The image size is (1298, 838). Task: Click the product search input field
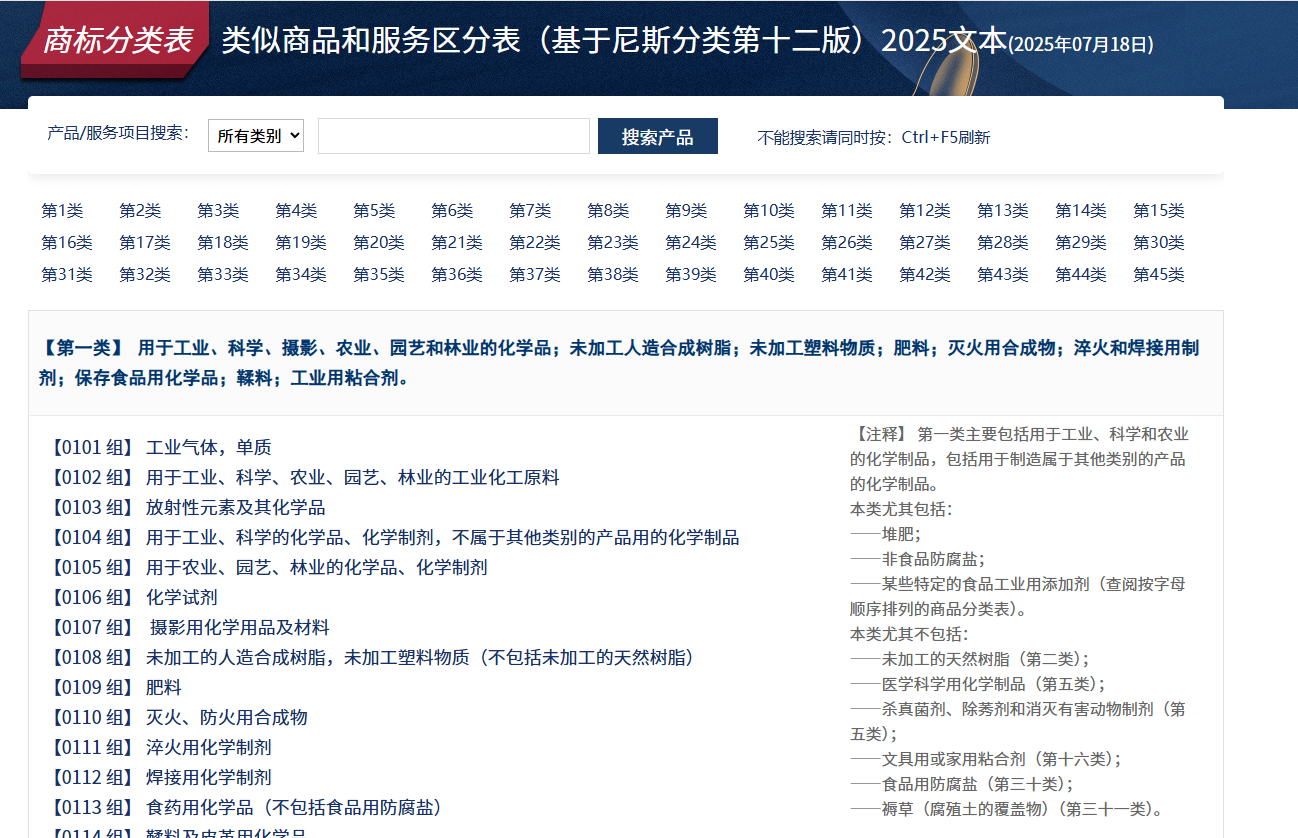(x=453, y=135)
